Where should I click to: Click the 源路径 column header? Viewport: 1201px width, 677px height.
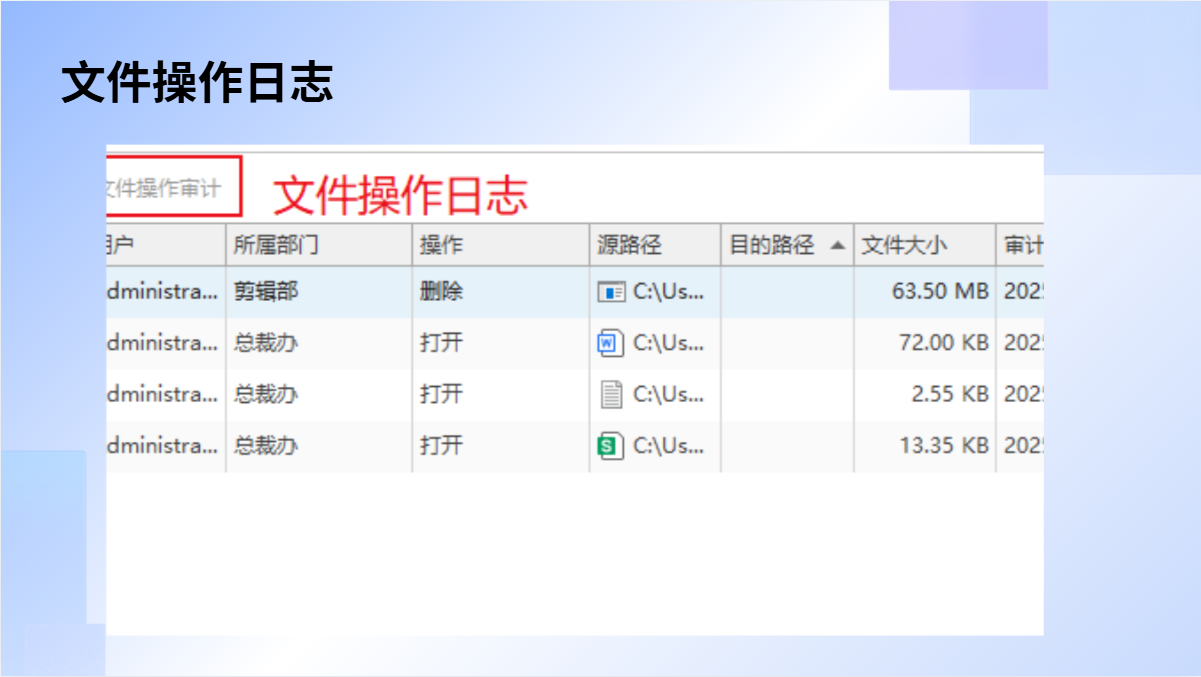pyautogui.click(x=630, y=245)
